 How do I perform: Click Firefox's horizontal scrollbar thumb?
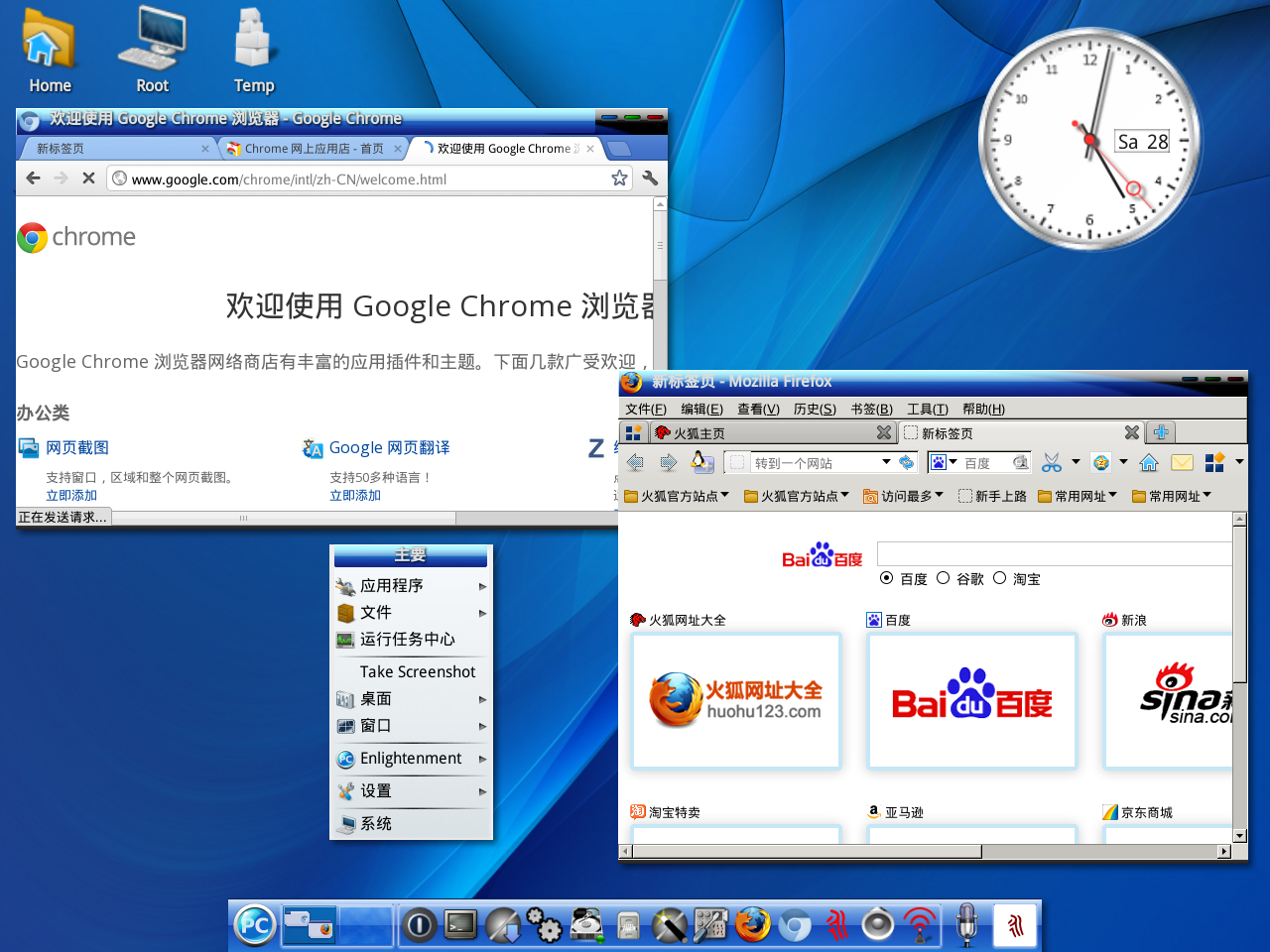(x=807, y=851)
